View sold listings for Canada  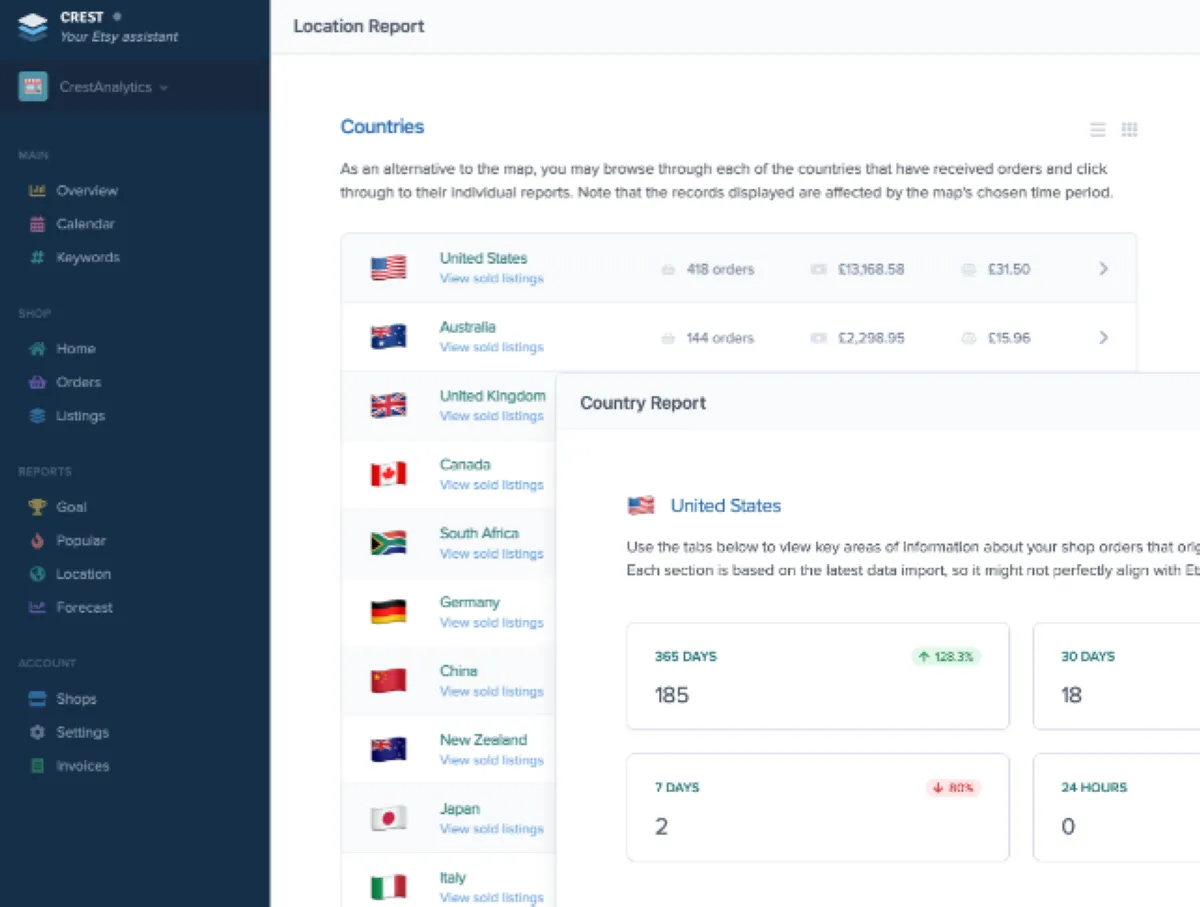coord(492,485)
